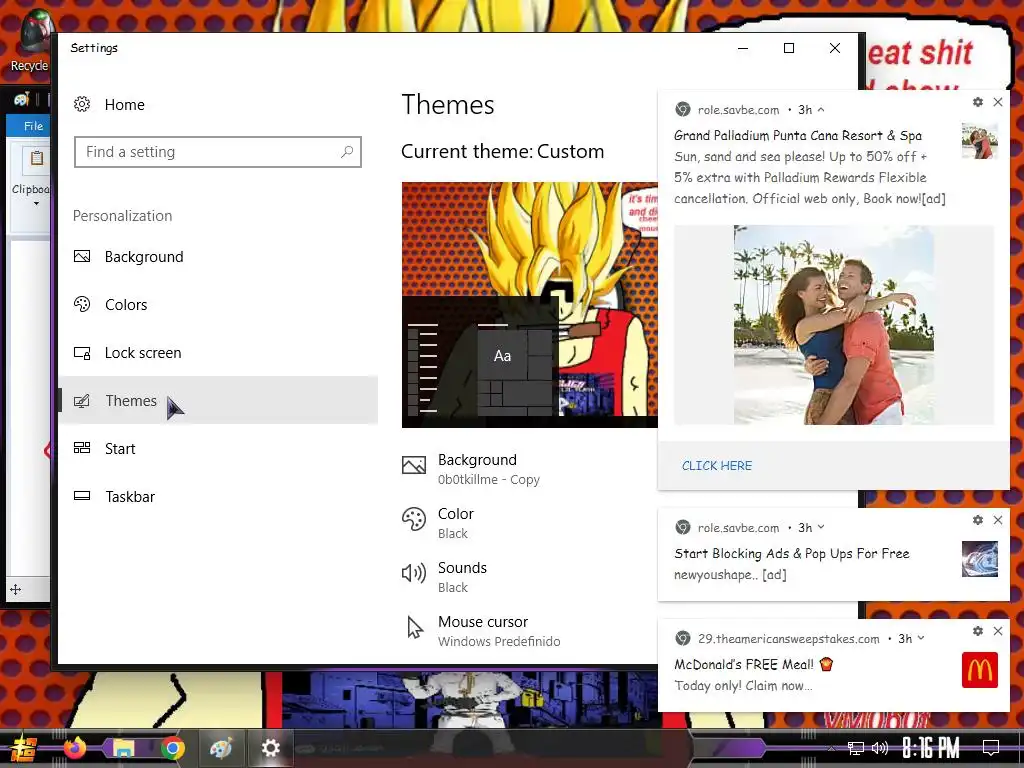Open the File tab in Paint window
The height and width of the screenshot is (768, 1024).
click(x=33, y=126)
